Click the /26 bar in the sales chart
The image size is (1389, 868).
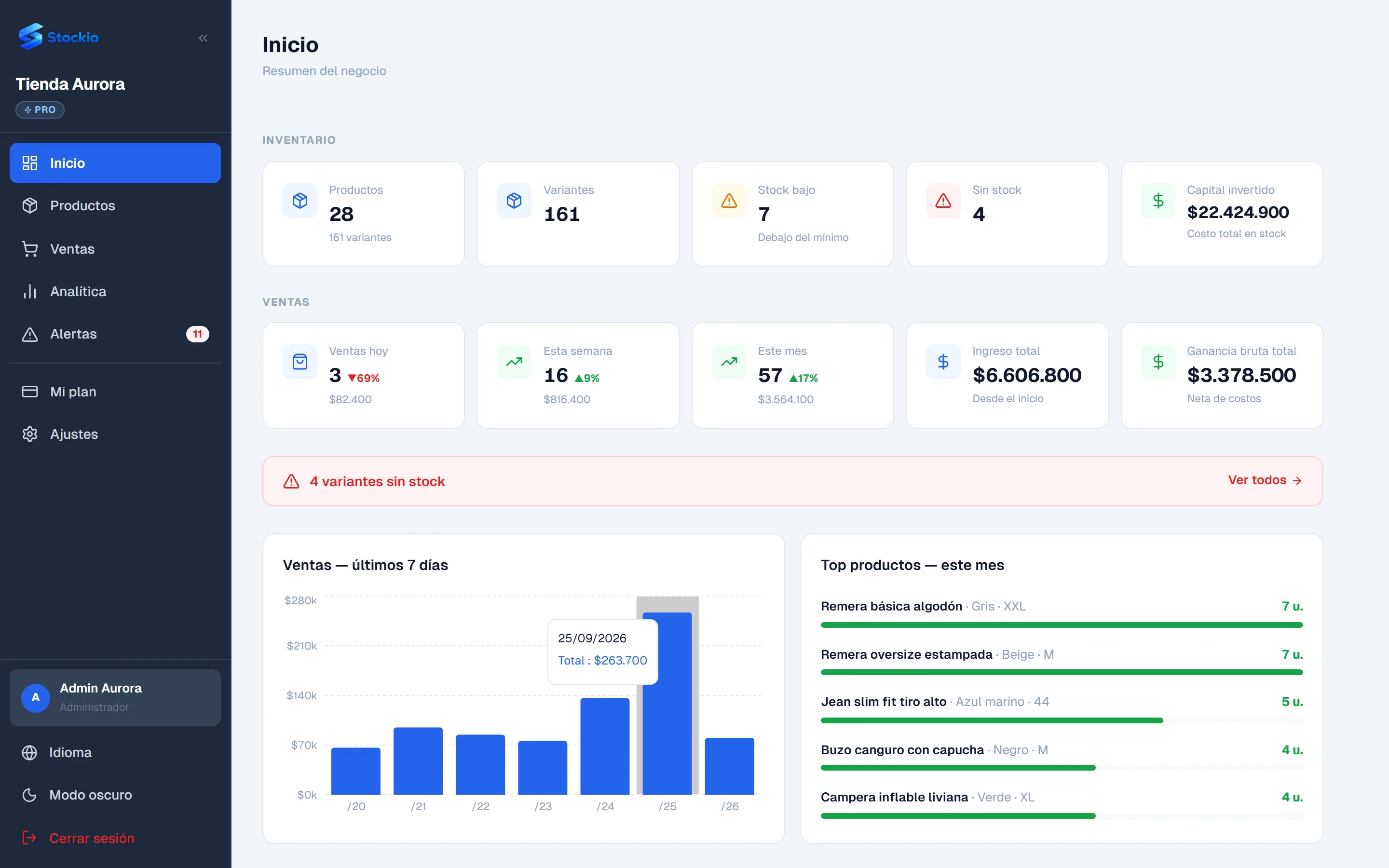pyautogui.click(x=730, y=766)
